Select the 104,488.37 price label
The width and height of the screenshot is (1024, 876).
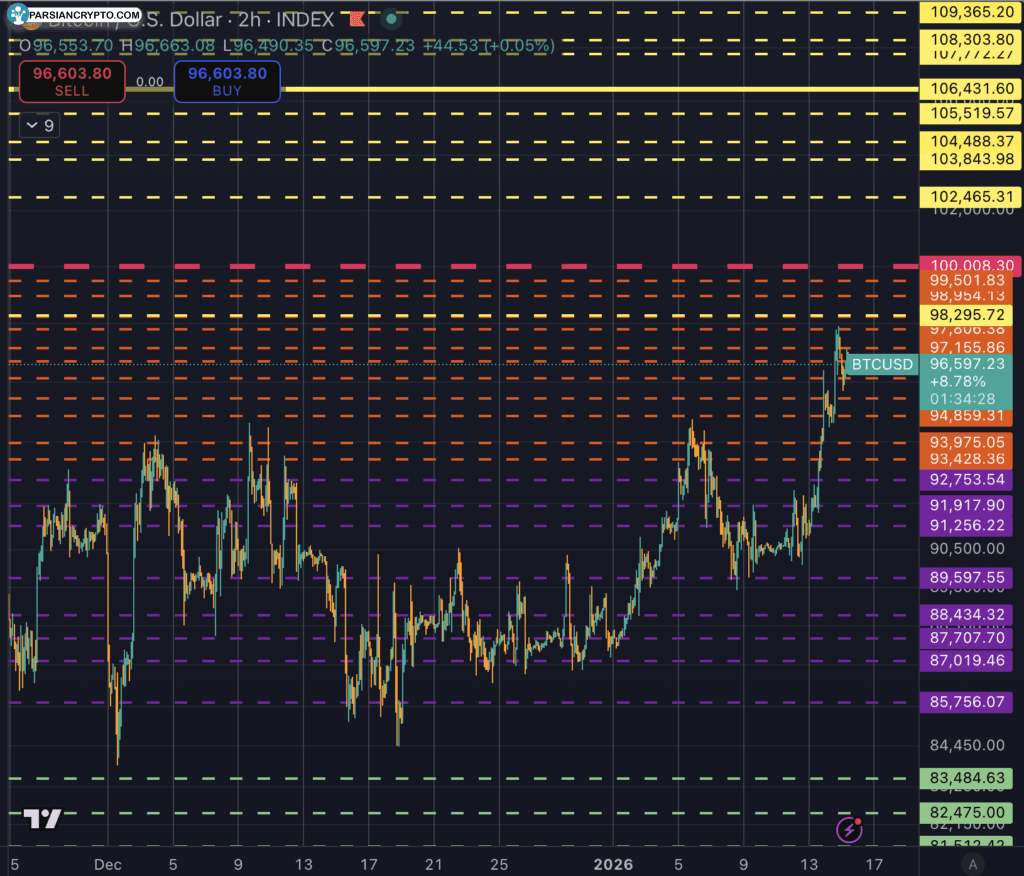click(972, 141)
